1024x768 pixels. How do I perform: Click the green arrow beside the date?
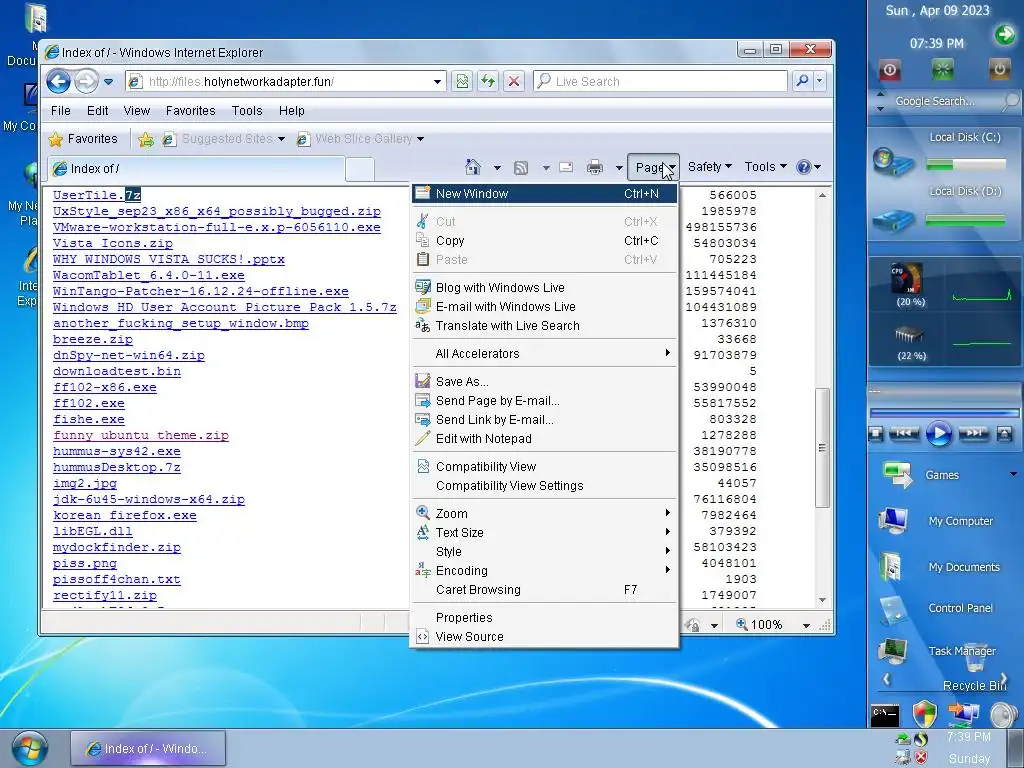click(1005, 34)
